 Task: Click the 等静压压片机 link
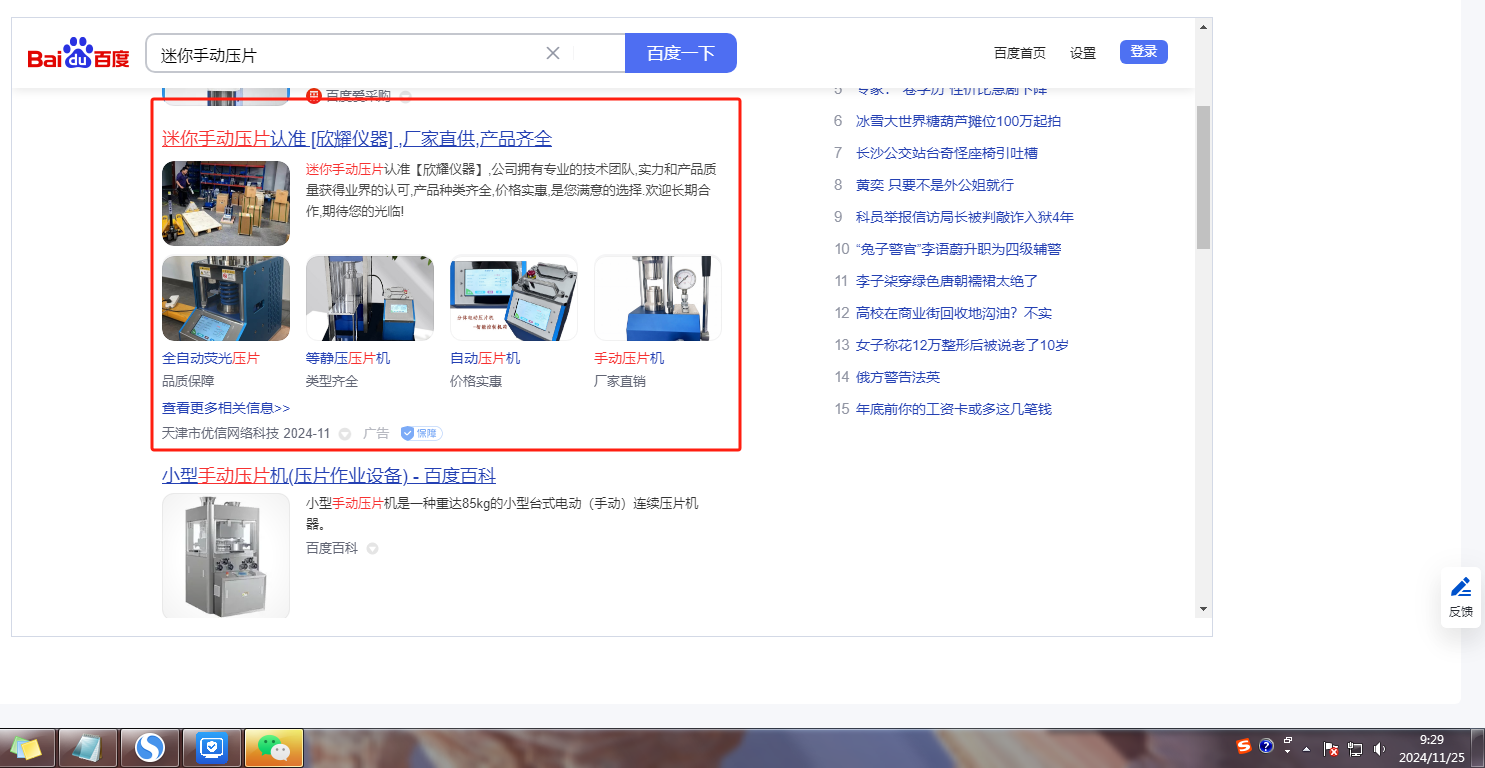(348, 358)
